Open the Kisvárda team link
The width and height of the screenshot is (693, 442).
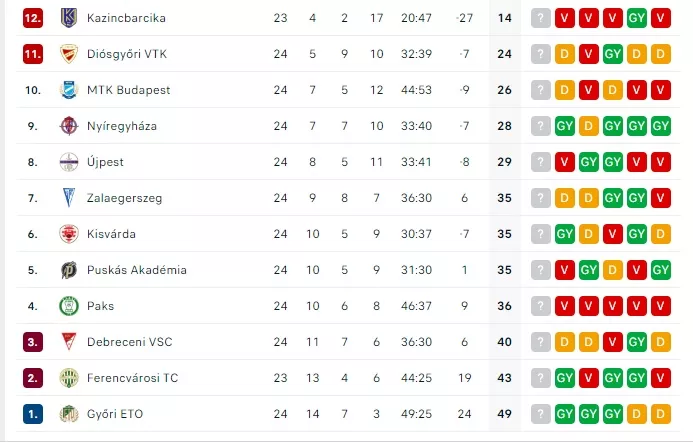(x=111, y=234)
